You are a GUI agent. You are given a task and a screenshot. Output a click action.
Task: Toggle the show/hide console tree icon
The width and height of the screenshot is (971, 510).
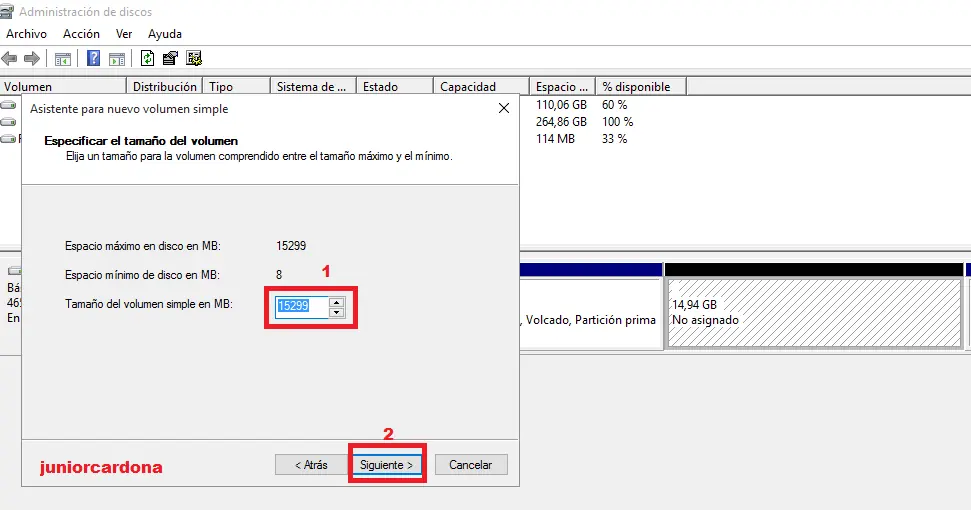(63, 59)
